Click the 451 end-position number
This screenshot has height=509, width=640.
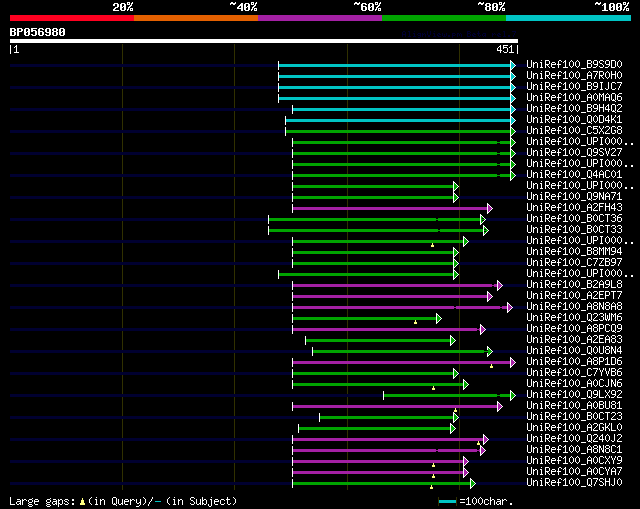[x=505, y=49]
